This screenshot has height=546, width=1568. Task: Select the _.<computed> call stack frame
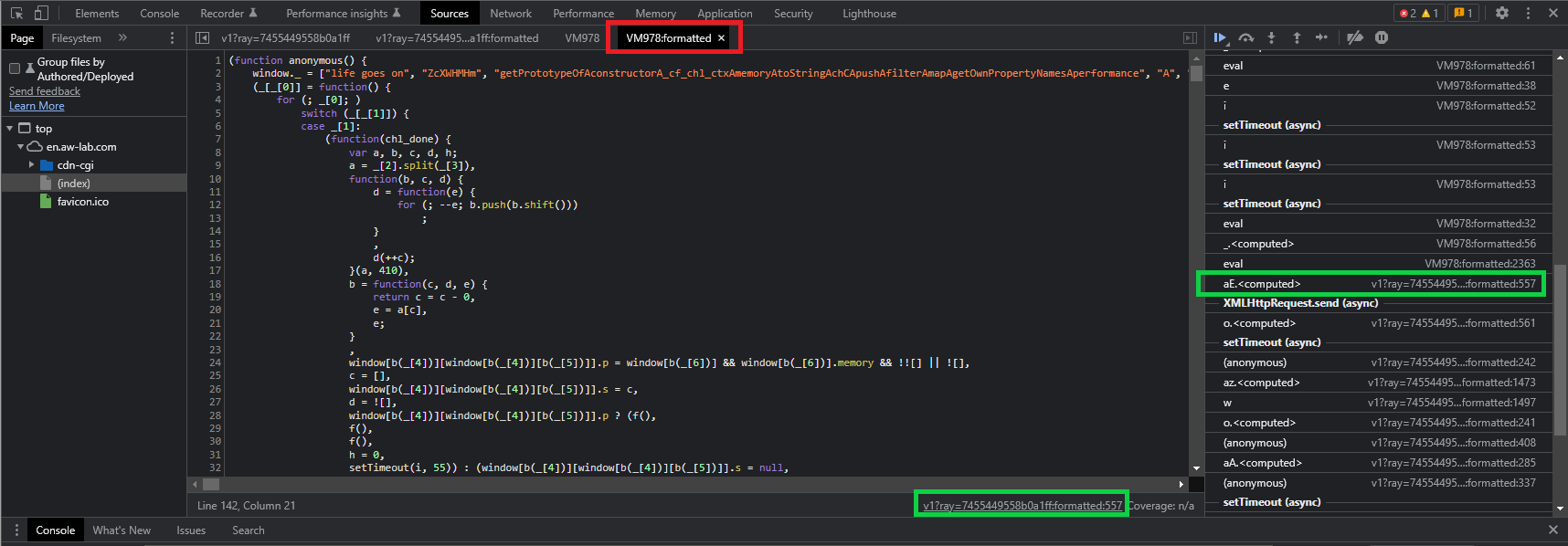coord(1379,244)
